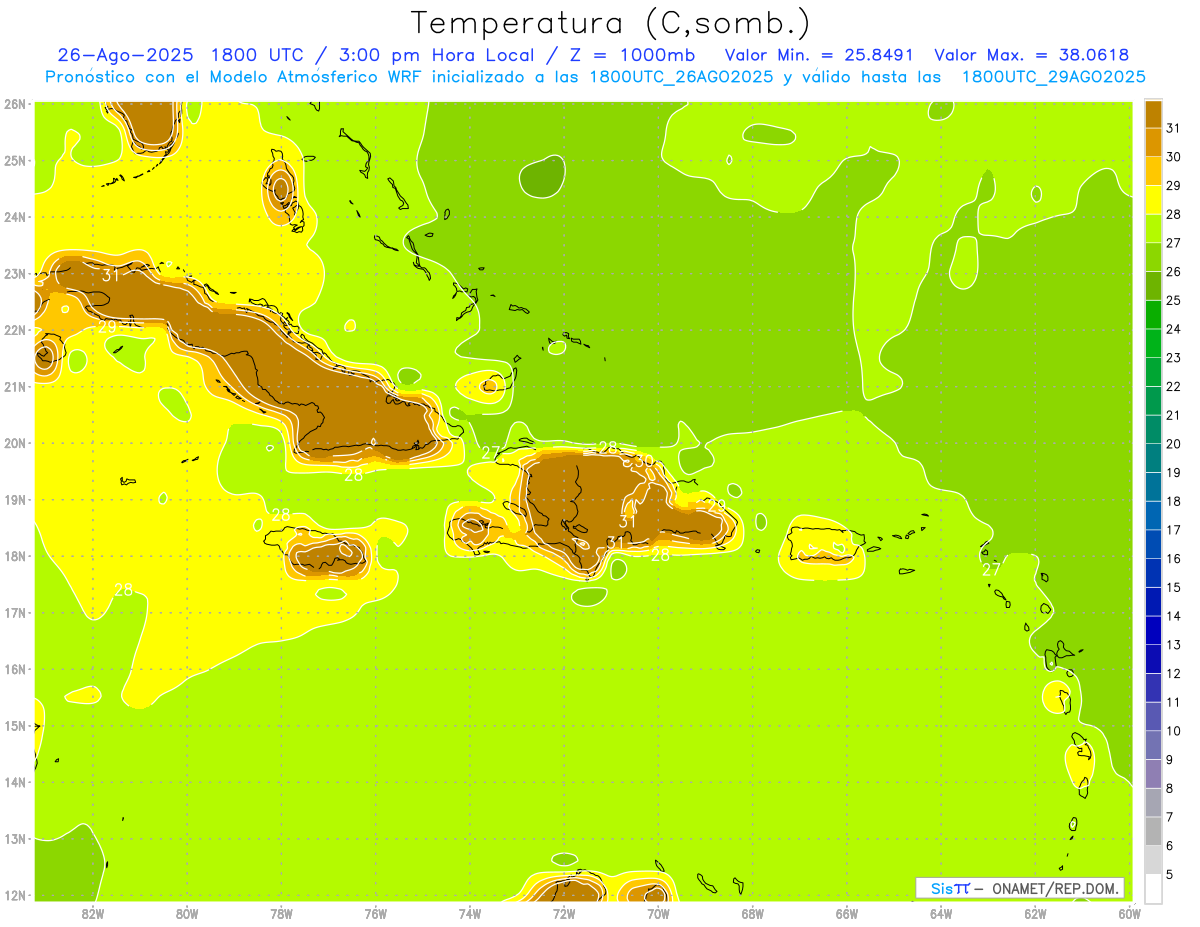Click the 64W longitude axis label
The width and height of the screenshot is (1200, 927).
[x=940, y=914]
